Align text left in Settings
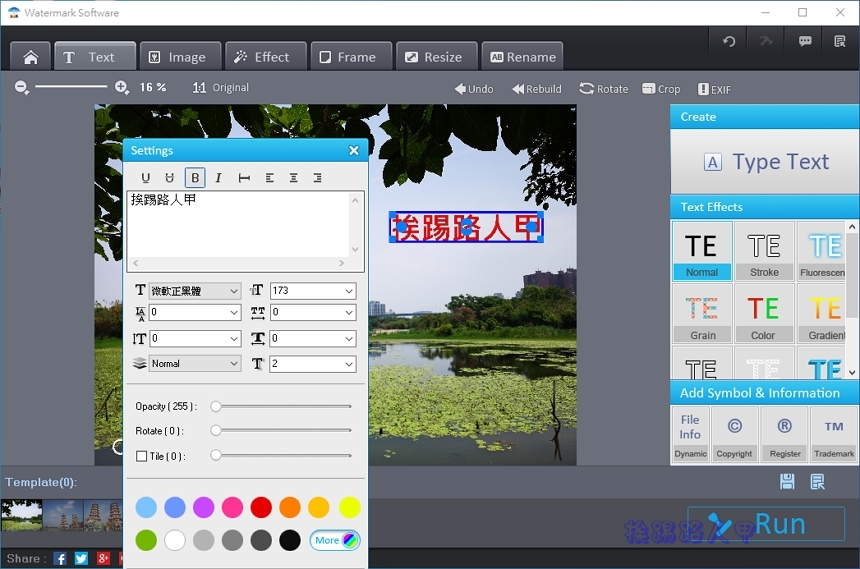The image size is (860, 569). click(269, 178)
